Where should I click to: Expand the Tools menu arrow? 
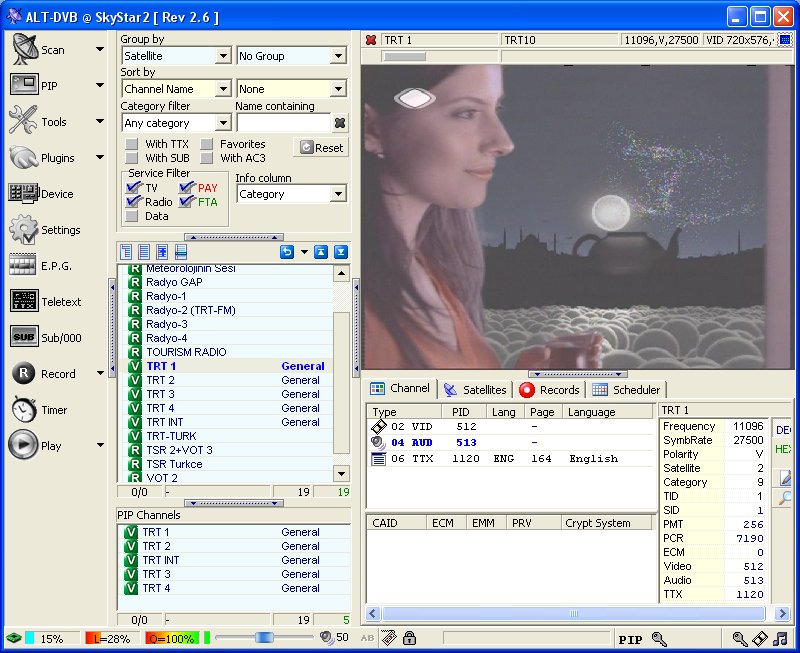(x=100, y=121)
